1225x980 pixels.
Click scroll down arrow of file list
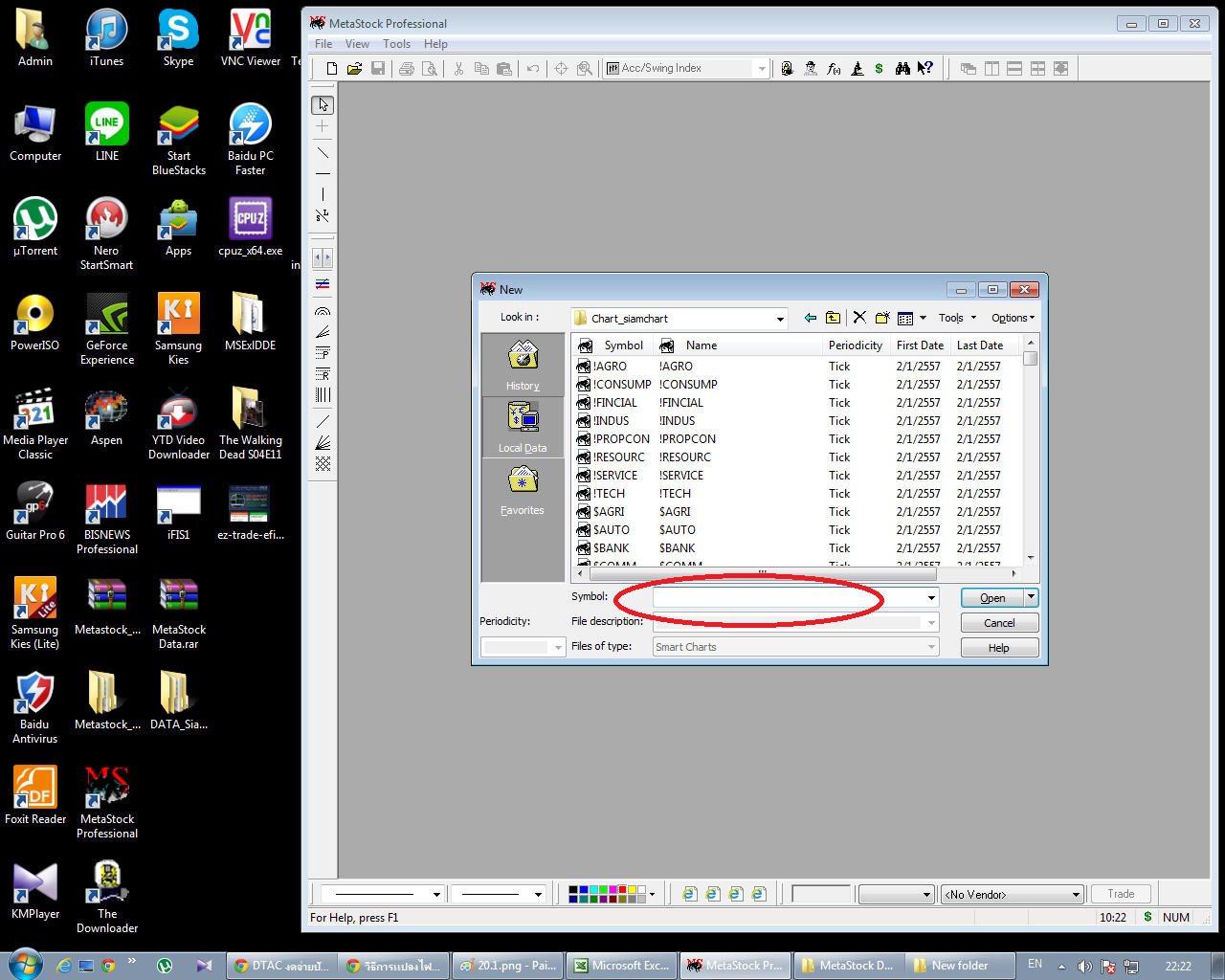pos(1031,557)
